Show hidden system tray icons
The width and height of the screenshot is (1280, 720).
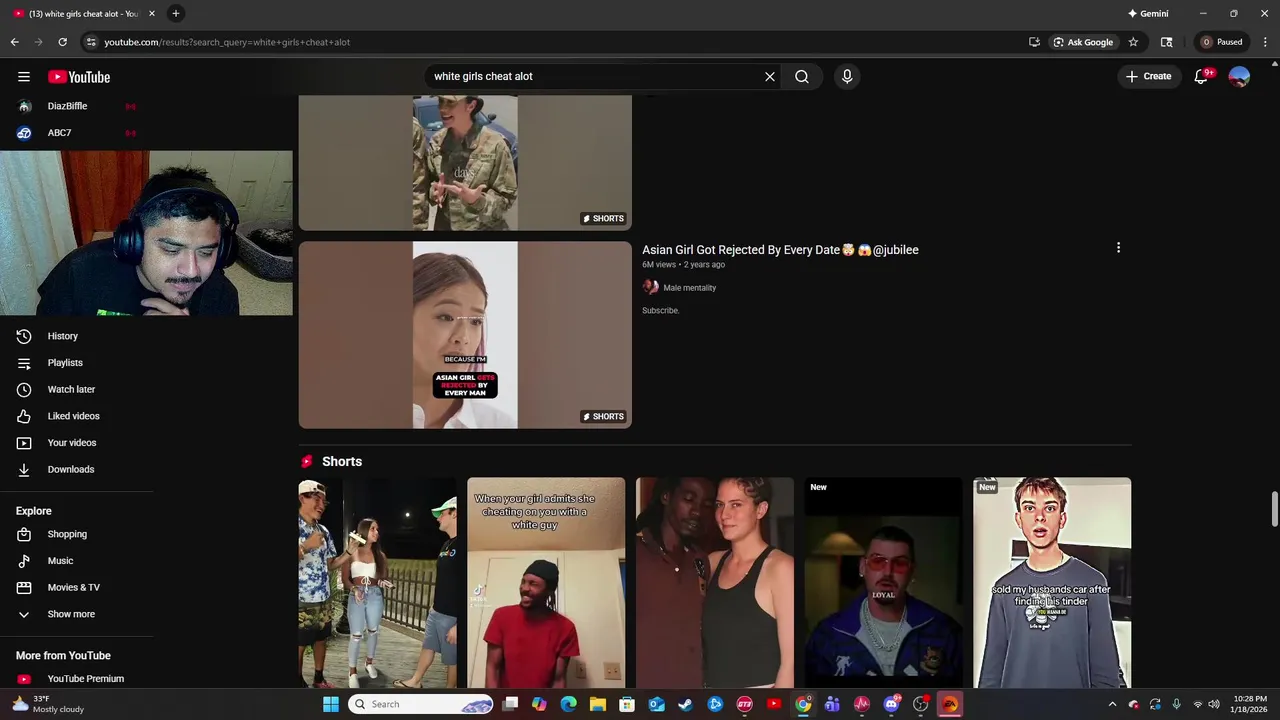[x=1112, y=704]
